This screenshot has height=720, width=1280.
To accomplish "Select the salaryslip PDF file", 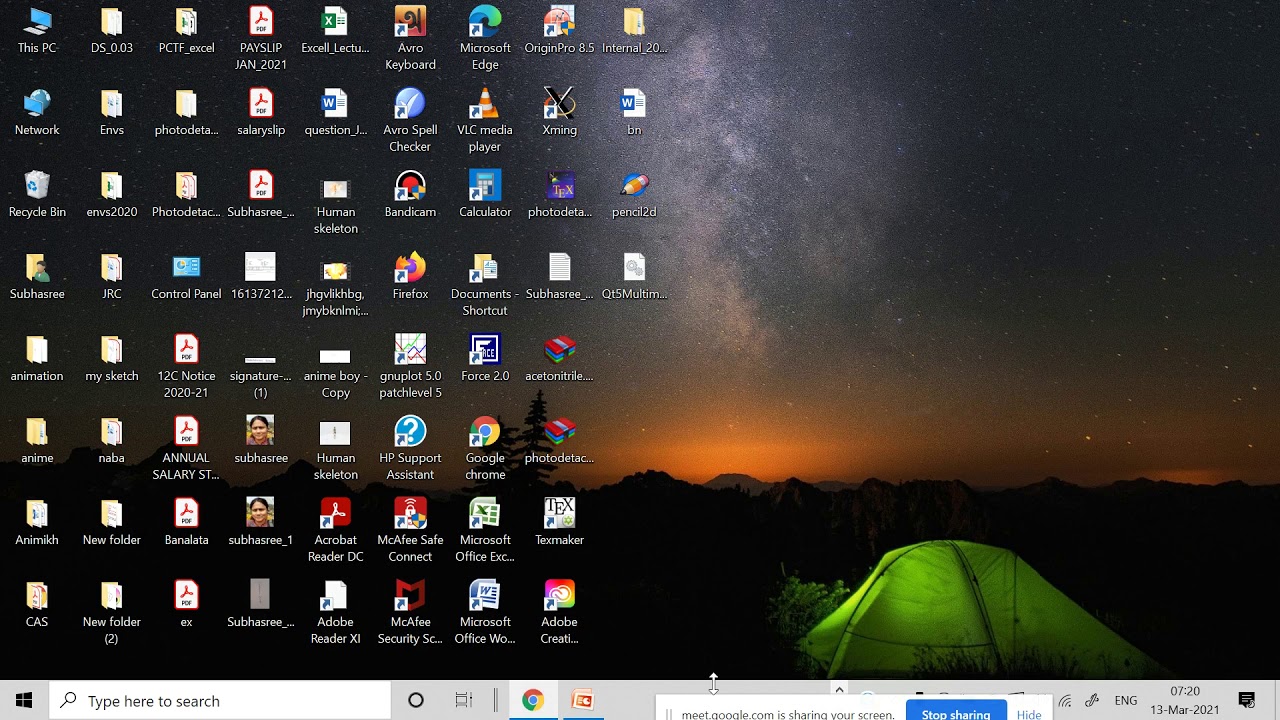I will [261, 113].
